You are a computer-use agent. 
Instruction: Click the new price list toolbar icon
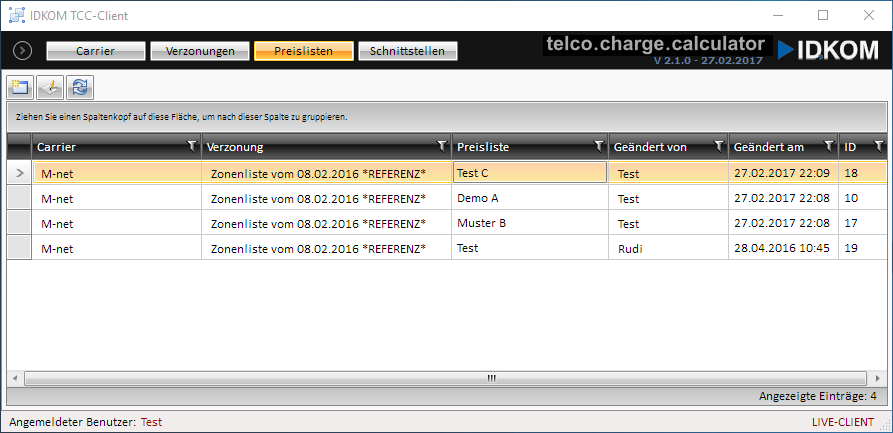click(x=21, y=87)
